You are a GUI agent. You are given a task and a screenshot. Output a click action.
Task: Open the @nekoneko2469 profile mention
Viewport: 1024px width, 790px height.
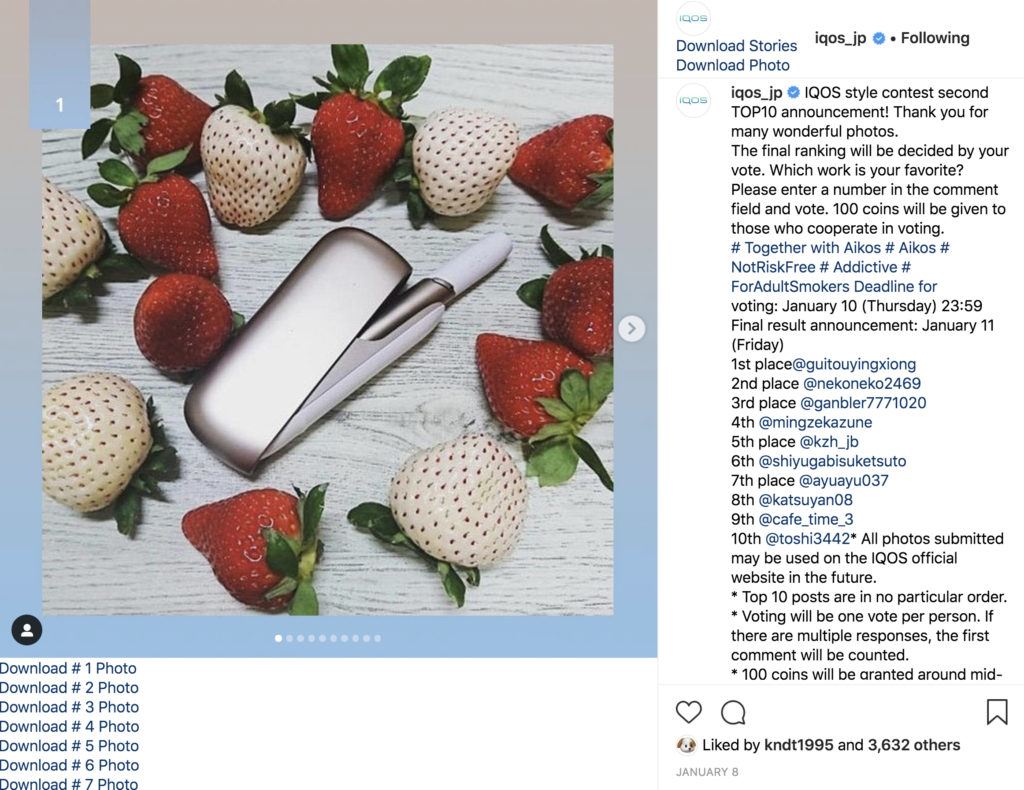[x=862, y=383]
